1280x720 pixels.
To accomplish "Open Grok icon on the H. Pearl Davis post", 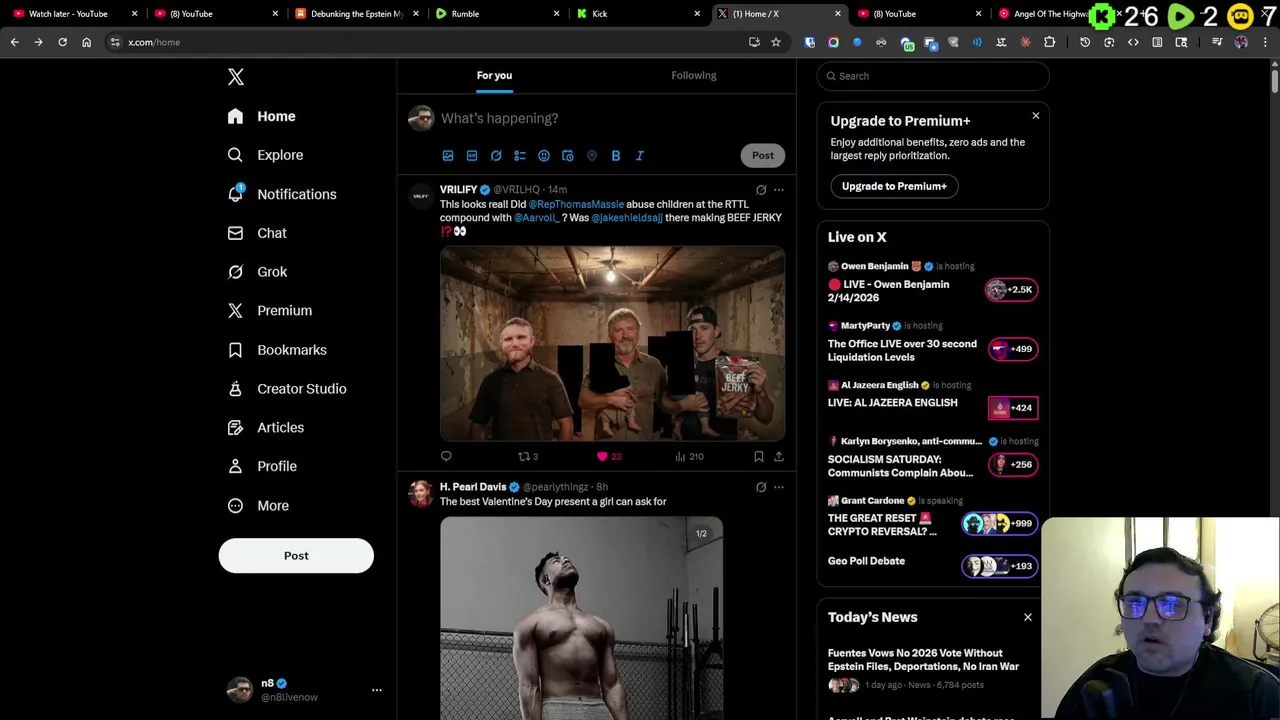I will [761, 488].
